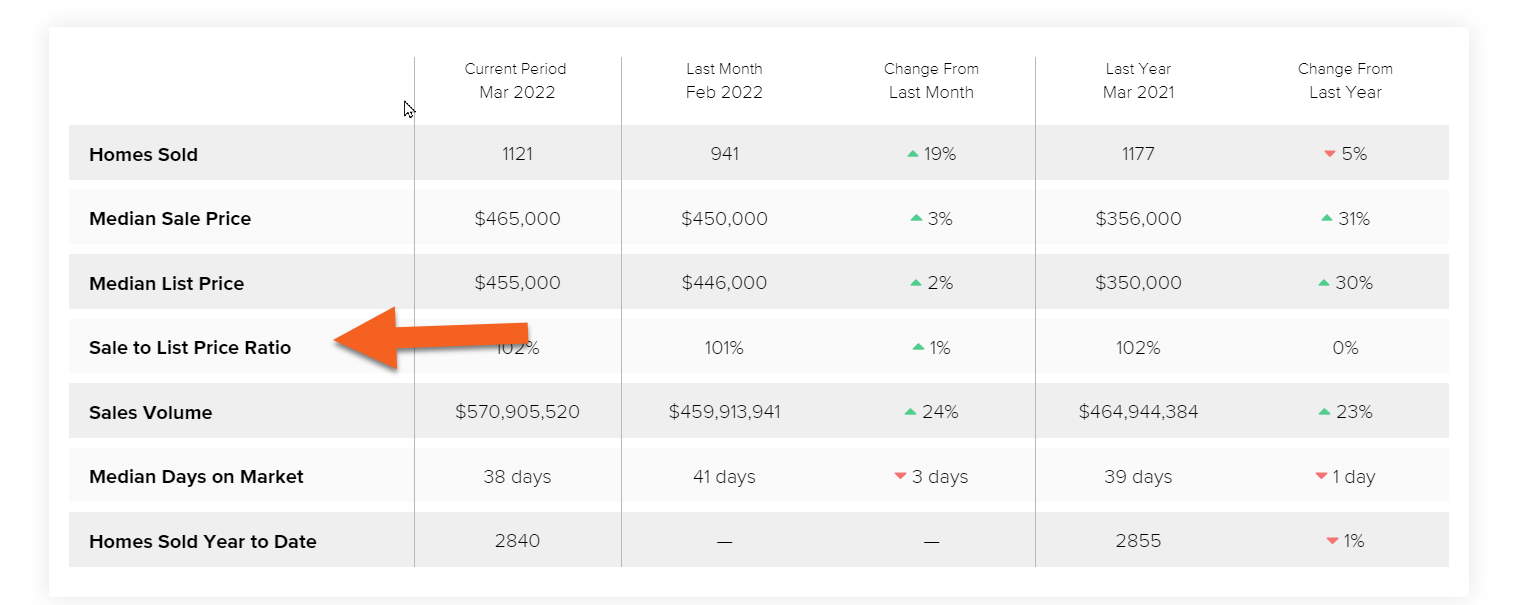Viewport: 1540px width, 605px height.
Task: Click green up arrow beside 19% Homes Sold
Action: click(912, 154)
